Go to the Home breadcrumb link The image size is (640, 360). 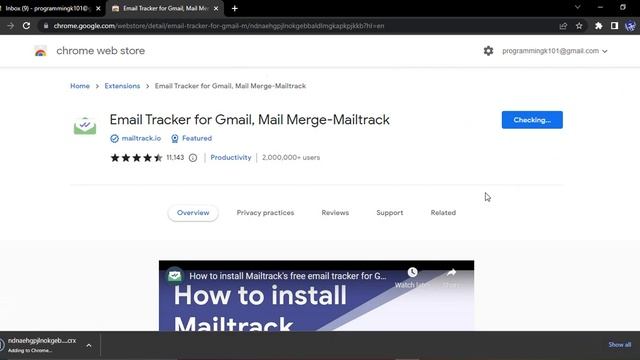pos(80,86)
